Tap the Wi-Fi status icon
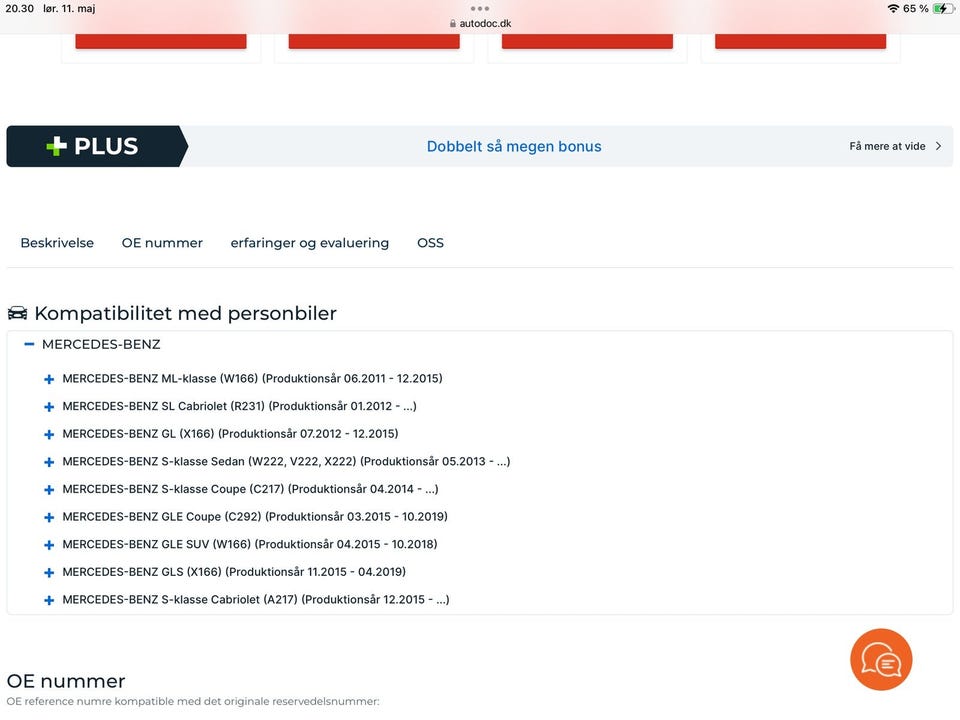 [x=893, y=9]
